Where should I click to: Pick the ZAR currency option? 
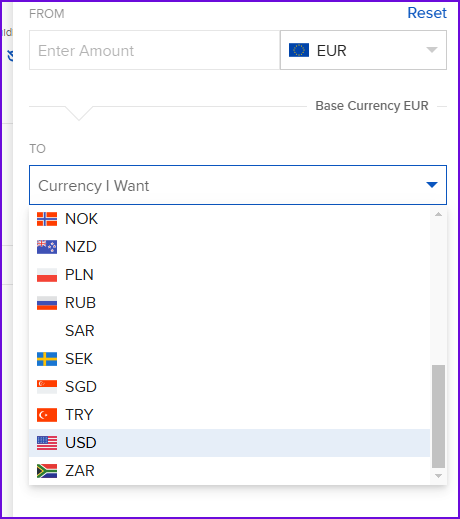tap(229, 471)
